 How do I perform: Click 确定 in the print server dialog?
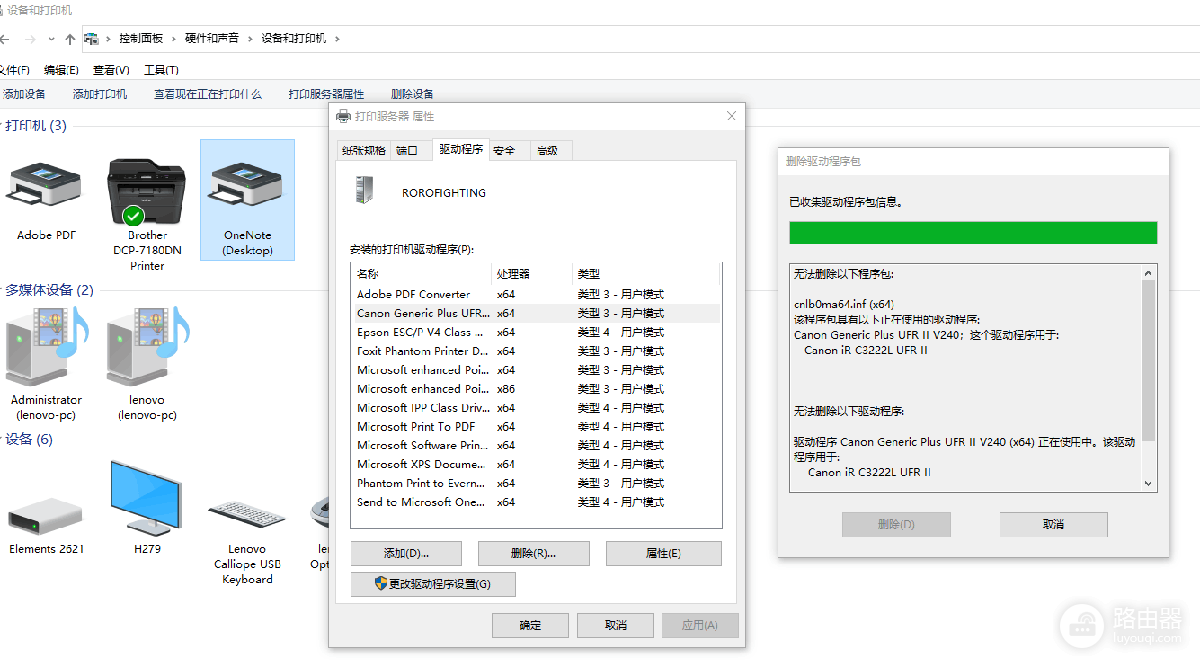[x=530, y=625]
